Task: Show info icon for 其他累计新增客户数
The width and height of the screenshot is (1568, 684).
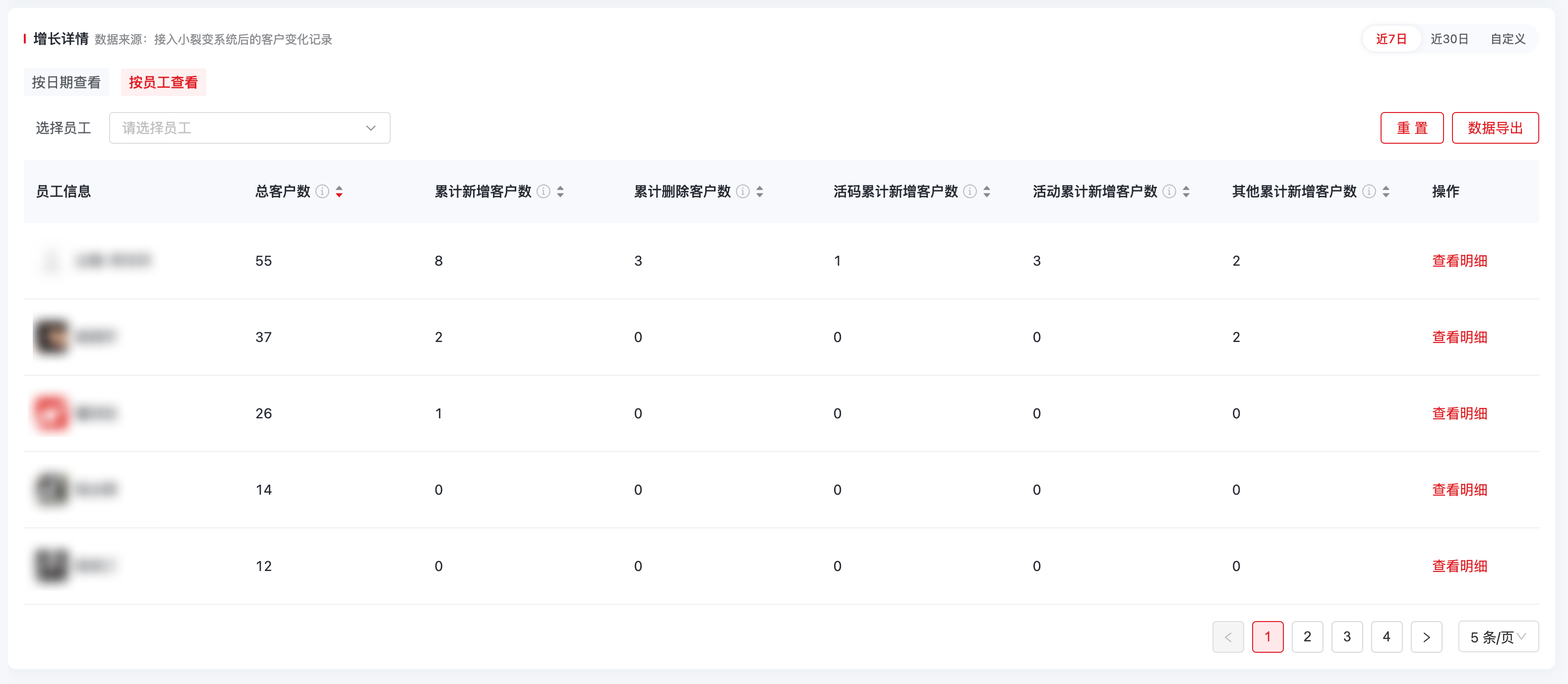Action: click(x=1369, y=192)
